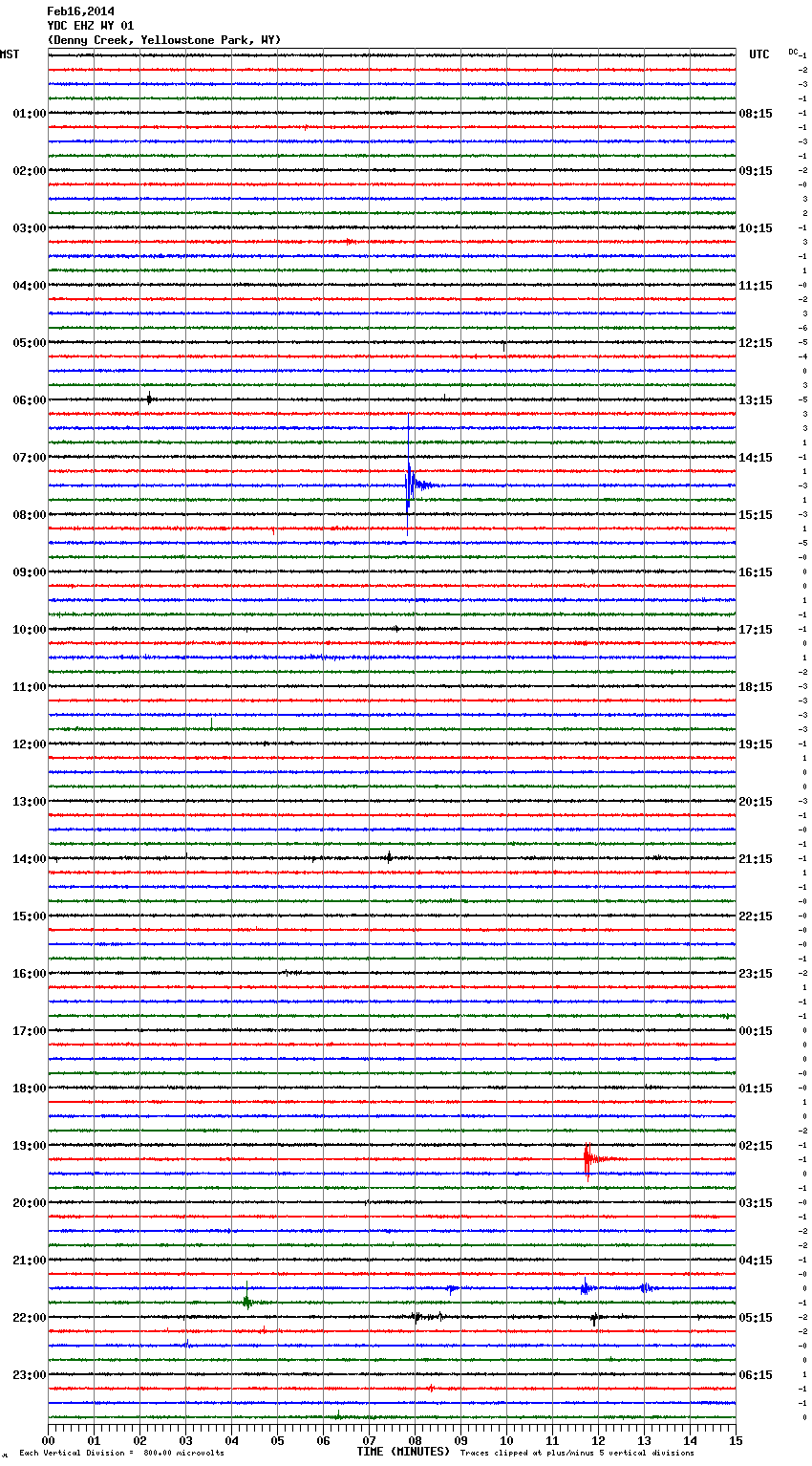Click the 12:15 UTC time label
The image size is (812, 1466).
click(756, 343)
